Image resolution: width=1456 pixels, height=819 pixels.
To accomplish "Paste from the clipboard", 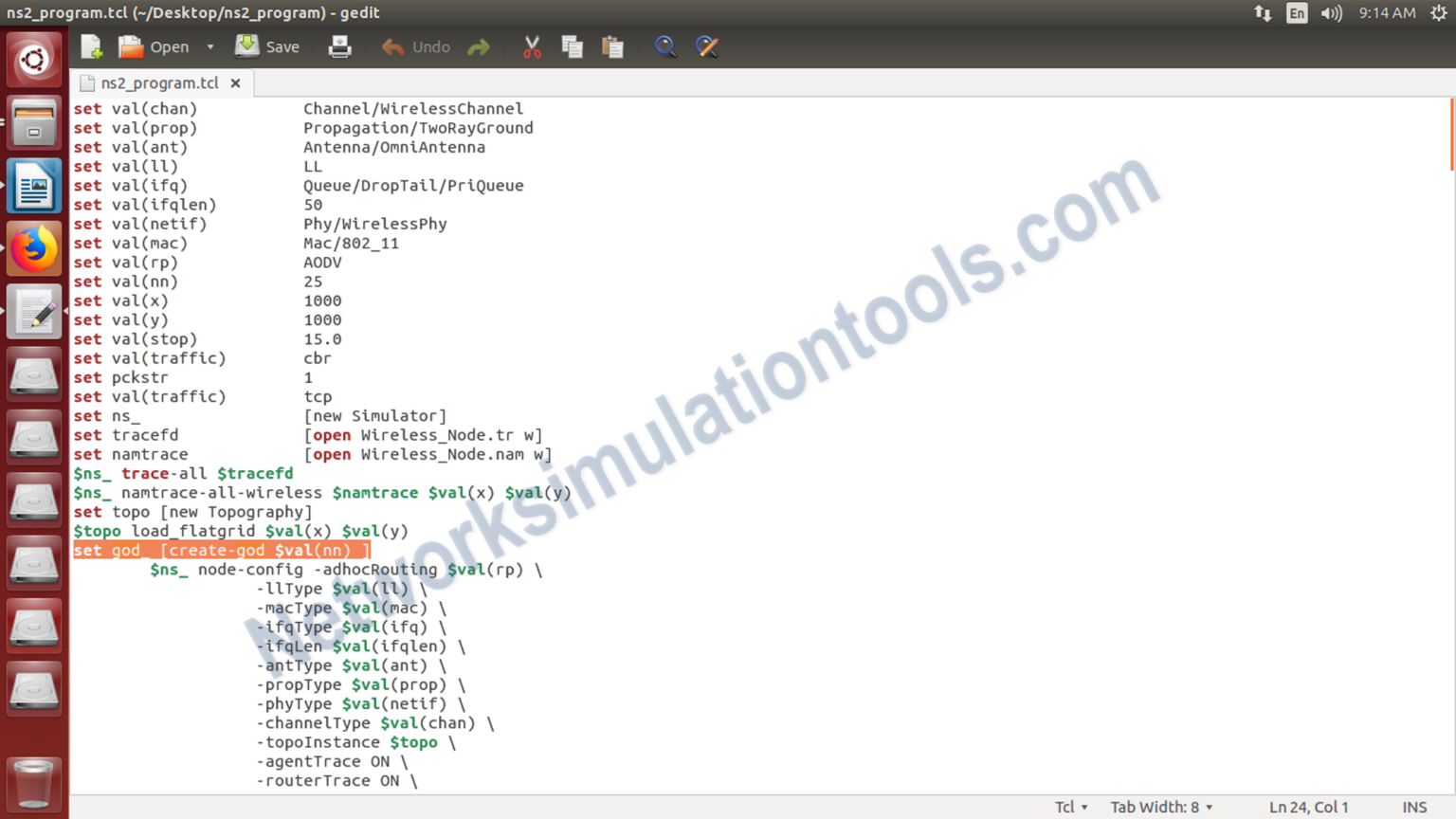I will tap(612, 46).
